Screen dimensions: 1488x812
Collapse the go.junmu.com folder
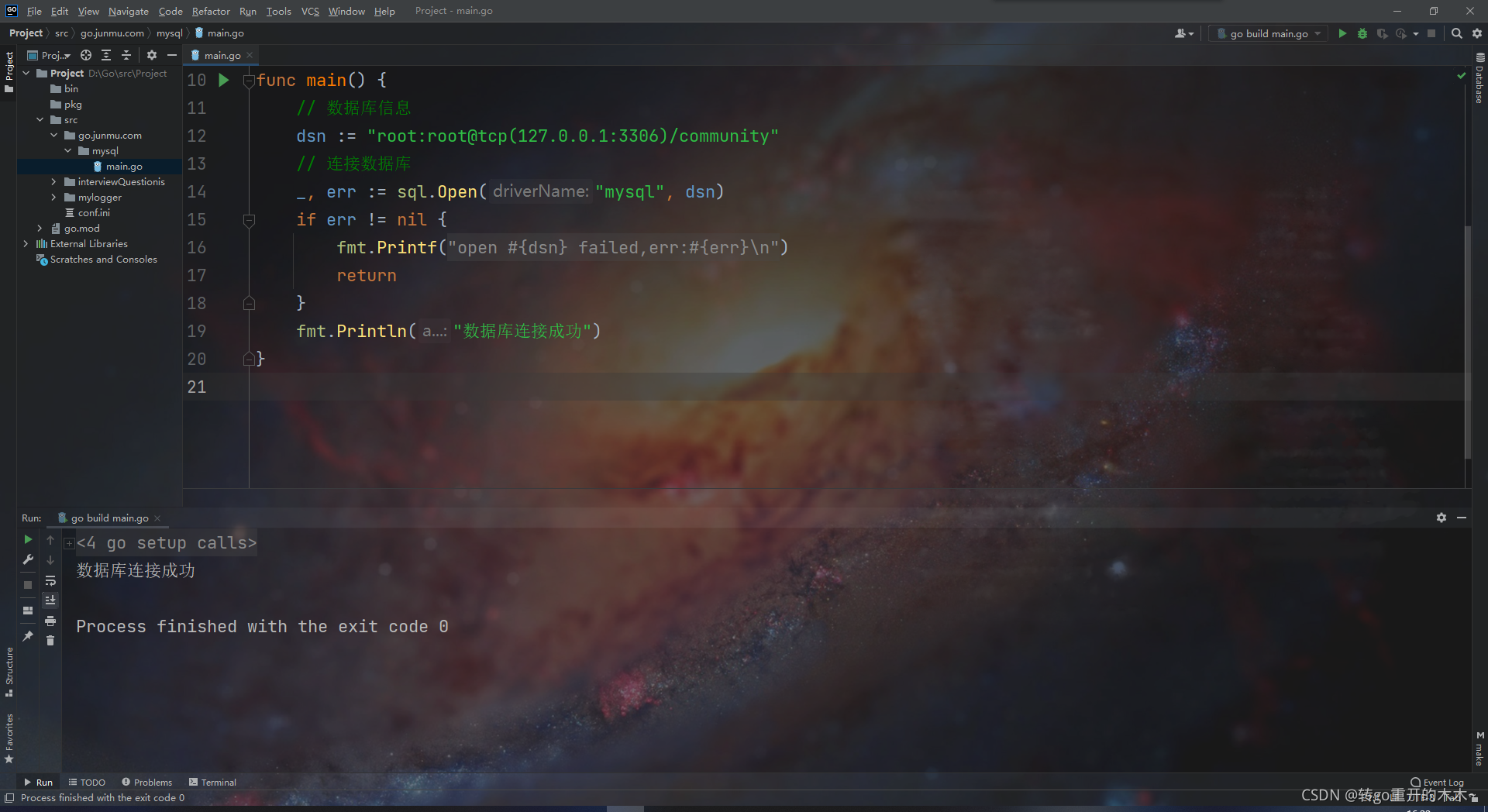pyautogui.click(x=54, y=135)
